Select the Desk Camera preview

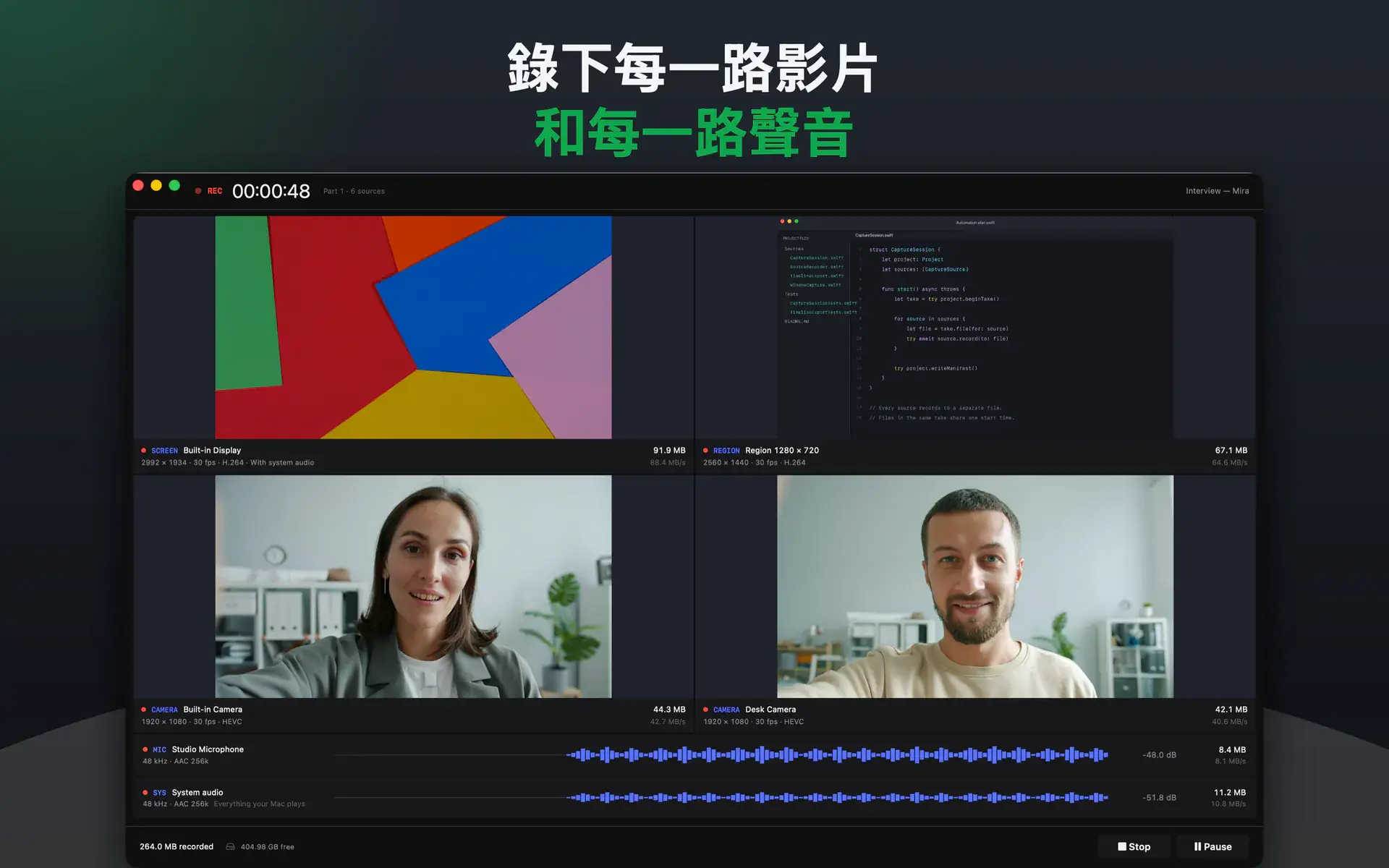[975, 587]
